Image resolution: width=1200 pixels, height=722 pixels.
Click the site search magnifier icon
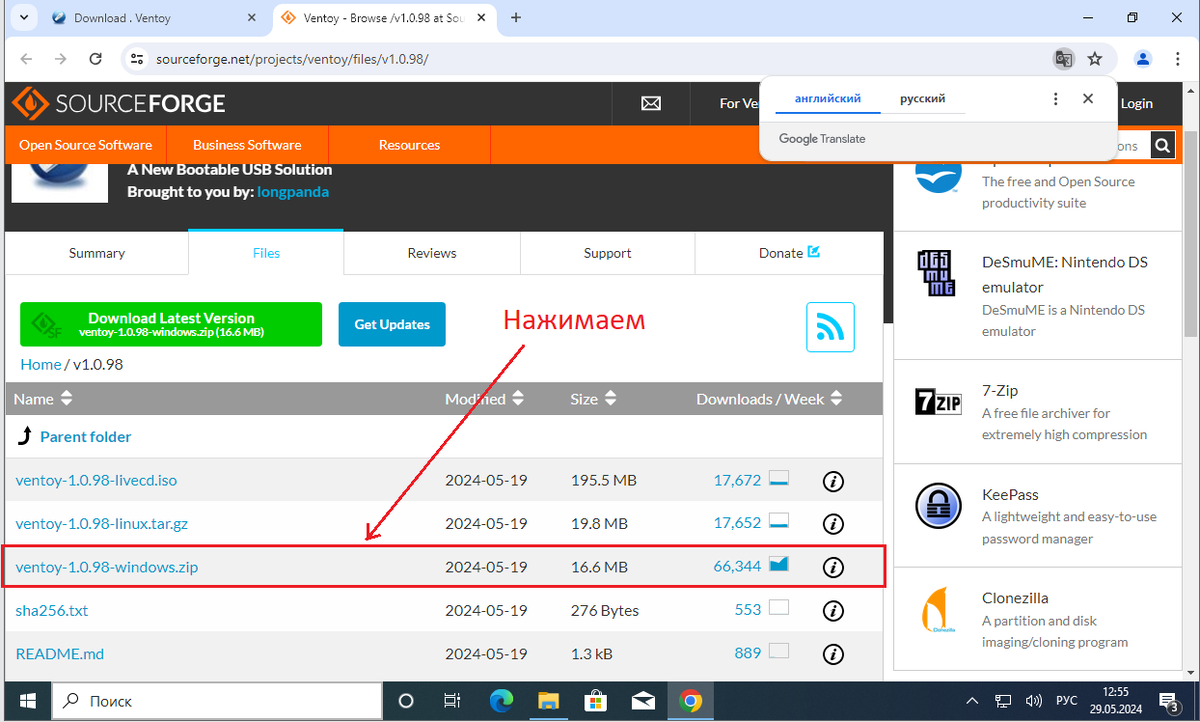[x=1162, y=145]
